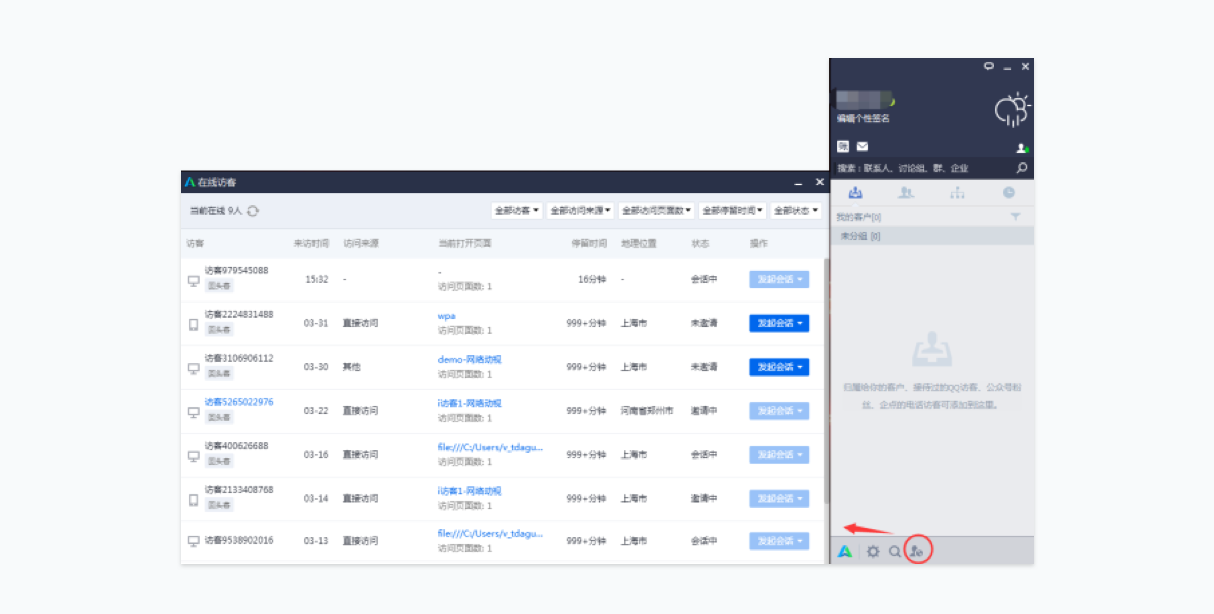Click 发起会话 for visitor 400626688

[779, 455]
